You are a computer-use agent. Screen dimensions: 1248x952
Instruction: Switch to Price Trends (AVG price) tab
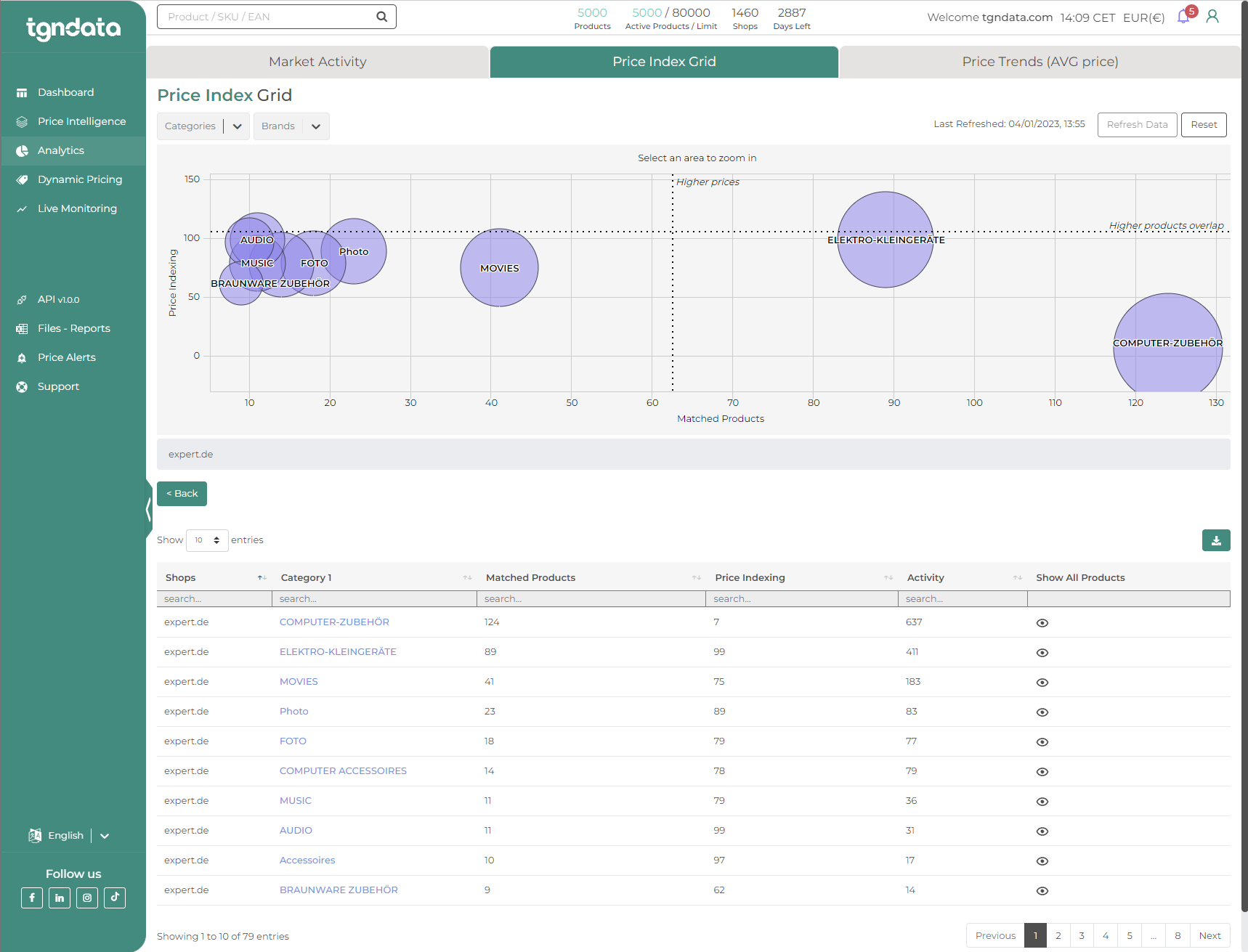click(x=1040, y=62)
